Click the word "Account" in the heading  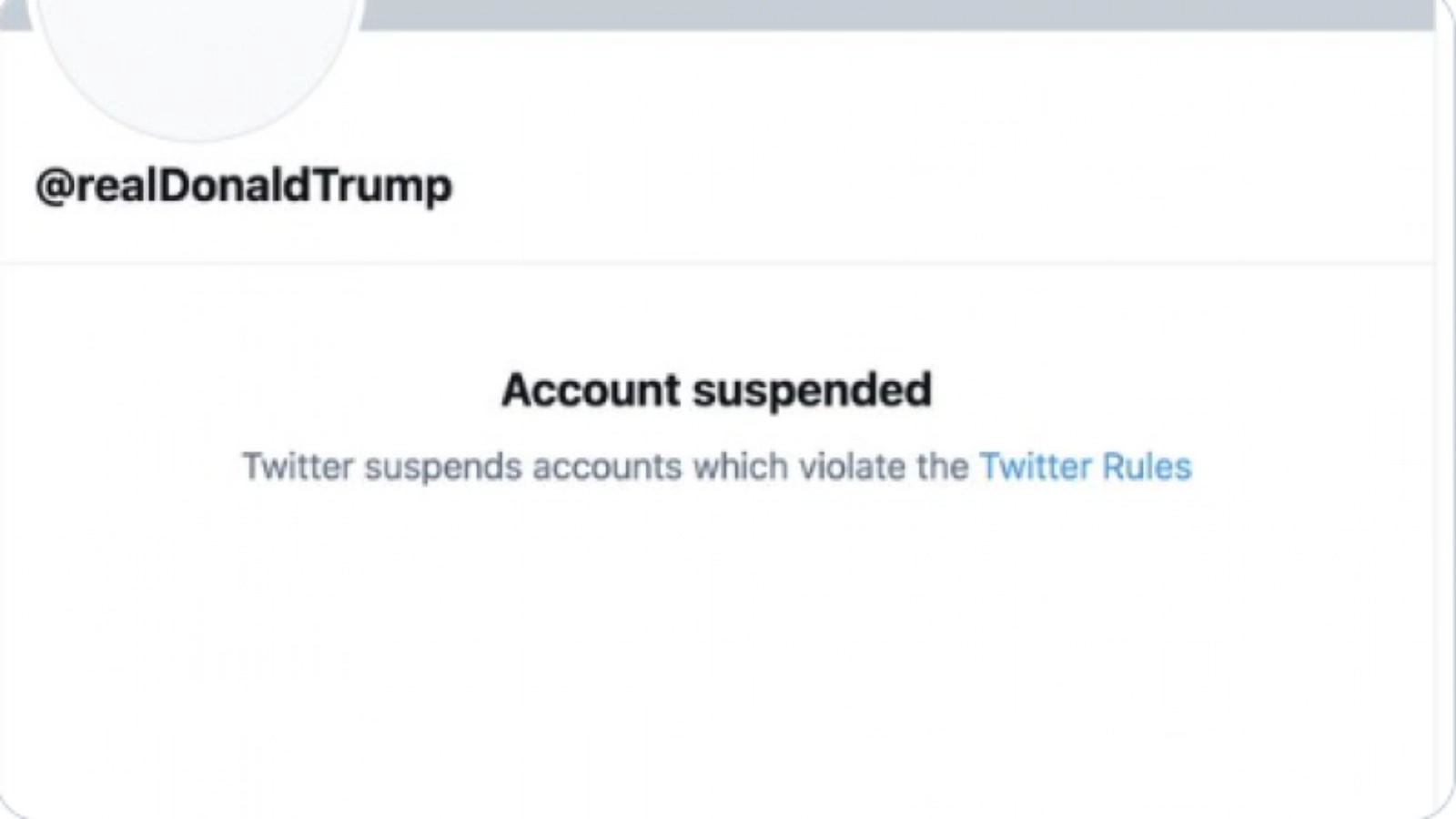(591, 390)
